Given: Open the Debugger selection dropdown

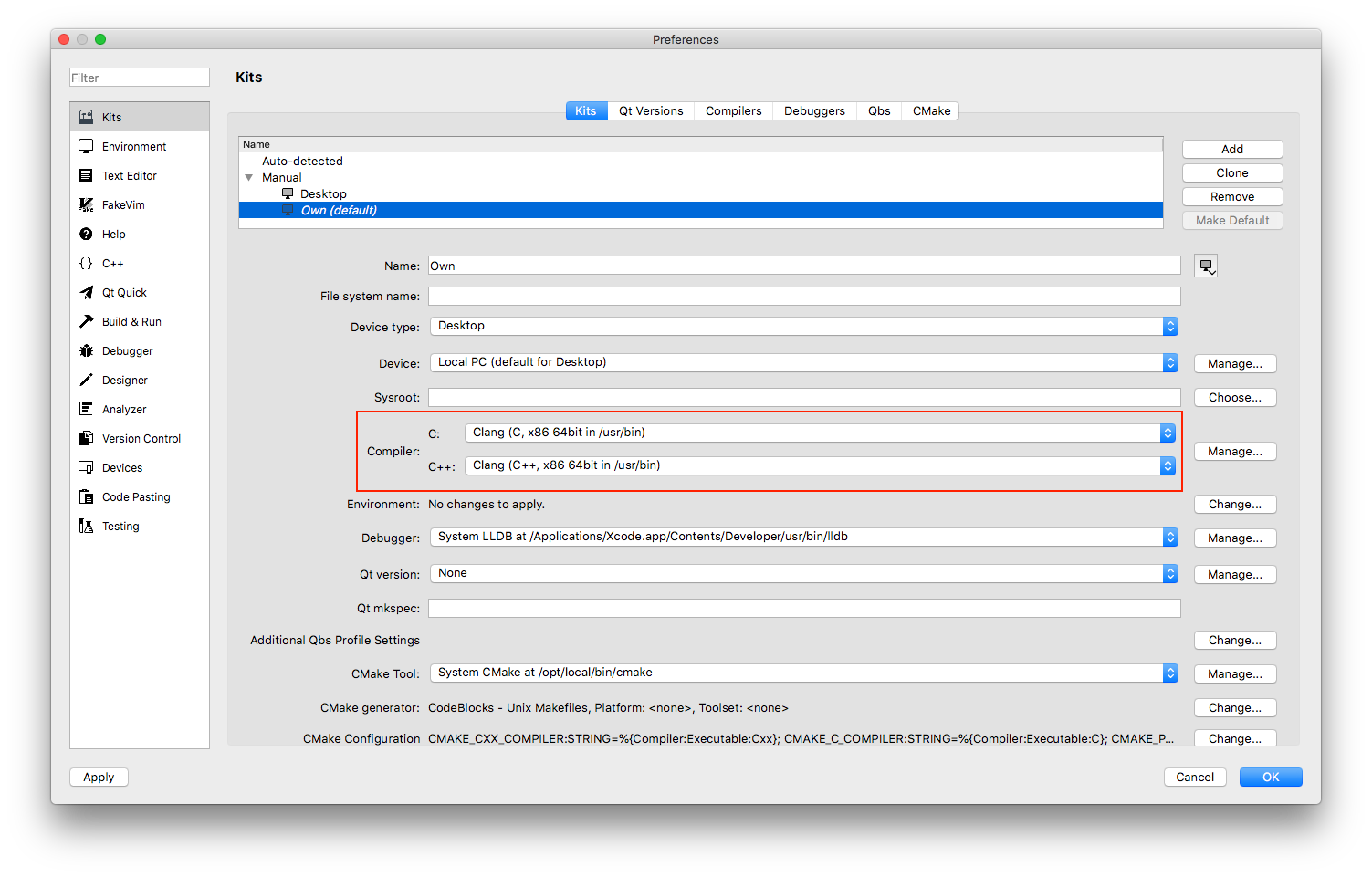Looking at the screenshot, I should click(x=803, y=537).
